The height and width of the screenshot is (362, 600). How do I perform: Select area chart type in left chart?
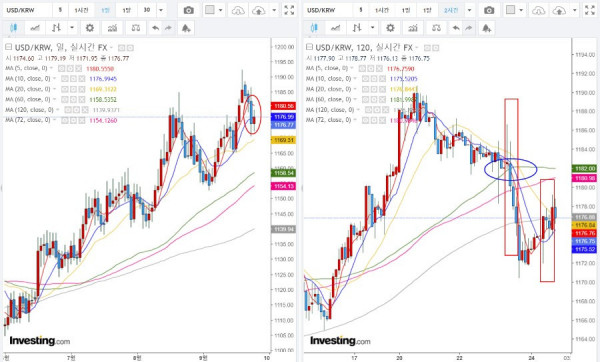click(x=35, y=28)
